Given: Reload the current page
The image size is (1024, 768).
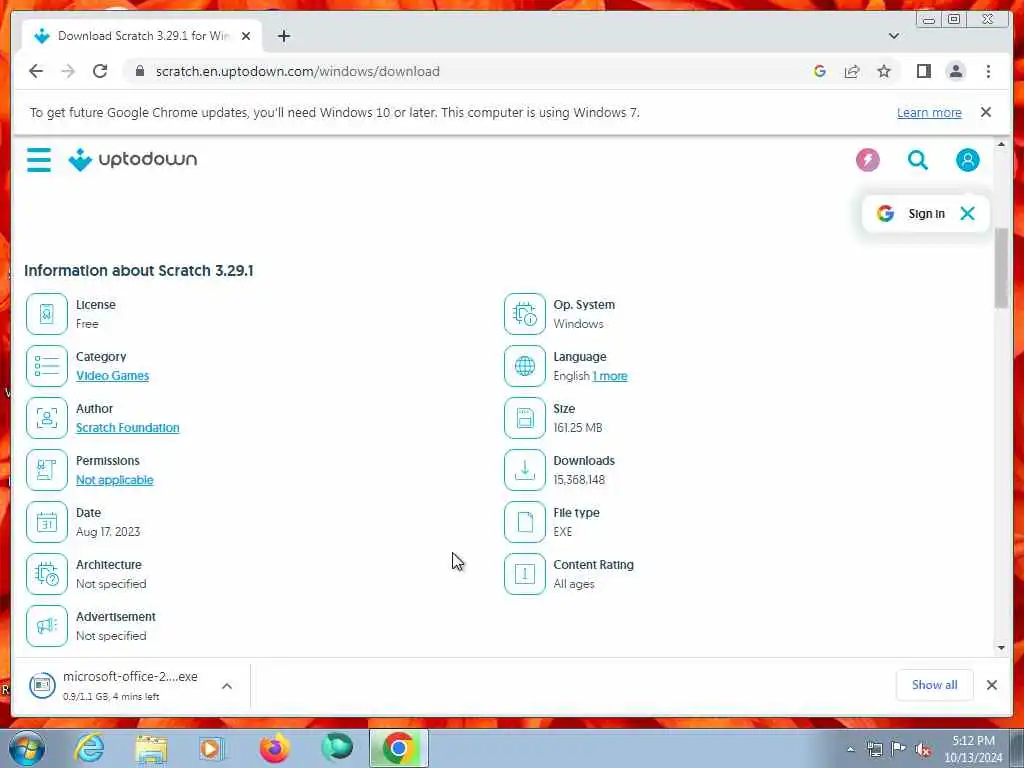Looking at the screenshot, I should coord(100,71).
